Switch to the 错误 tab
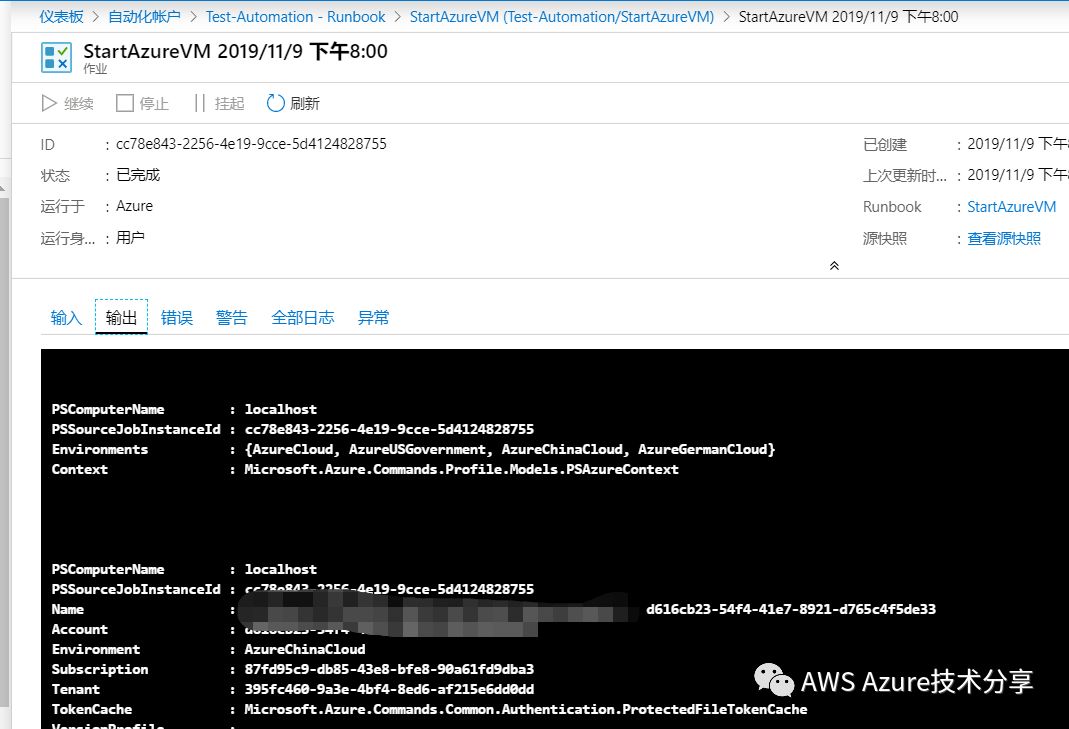This screenshot has height=729, width=1069. 177,318
